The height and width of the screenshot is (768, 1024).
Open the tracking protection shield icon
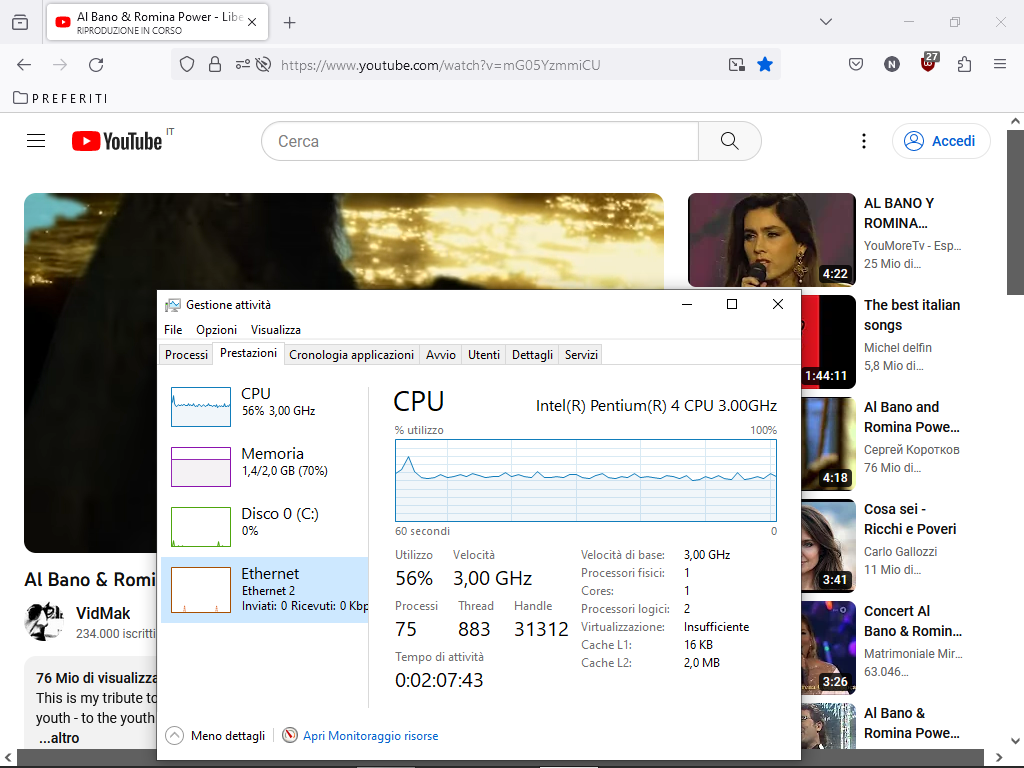click(187, 65)
